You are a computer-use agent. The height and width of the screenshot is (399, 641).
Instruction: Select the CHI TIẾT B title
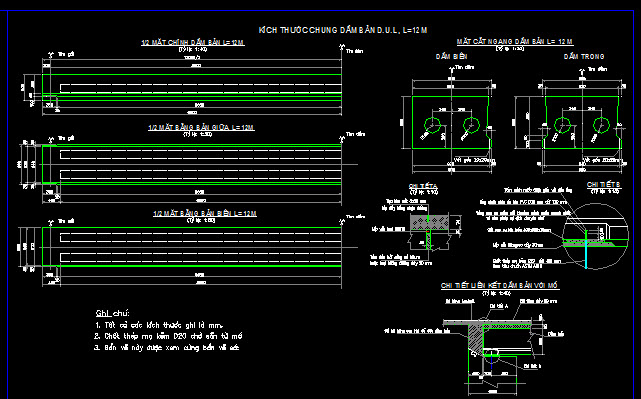pyautogui.click(x=604, y=185)
